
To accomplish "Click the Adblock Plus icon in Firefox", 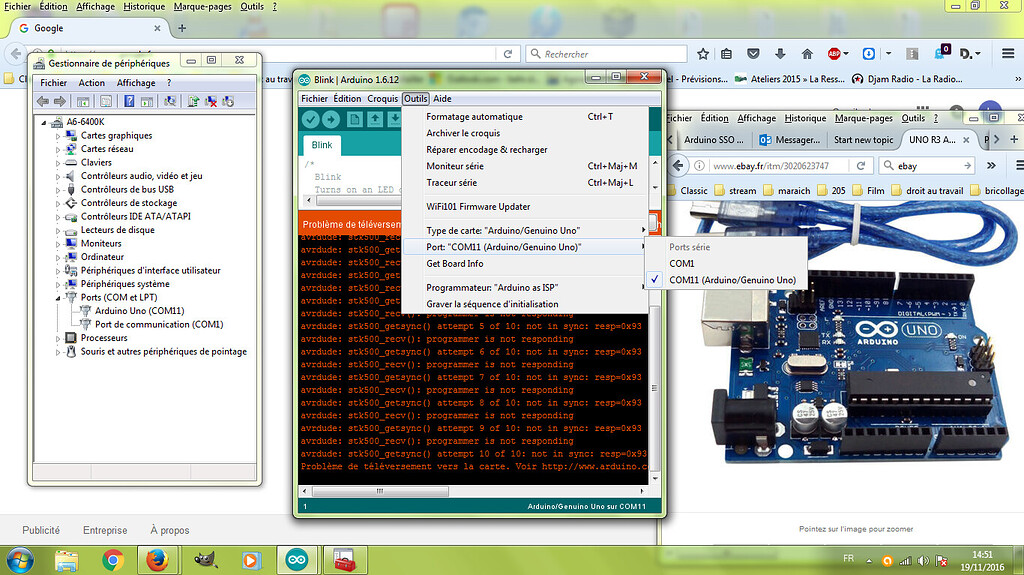I will pyautogui.click(x=833, y=54).
